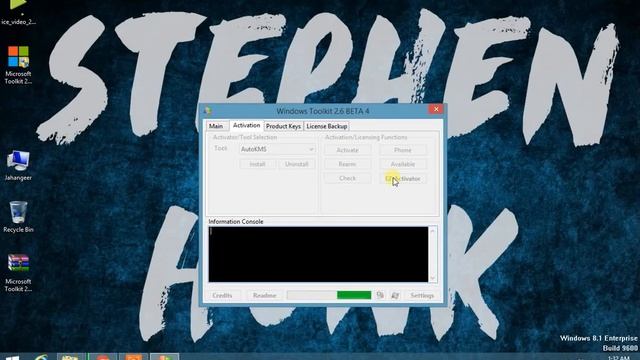Click the console scrollbar up arrow
Image resolution: width=640 pixels, height=360 pixels.
point(433,231)
